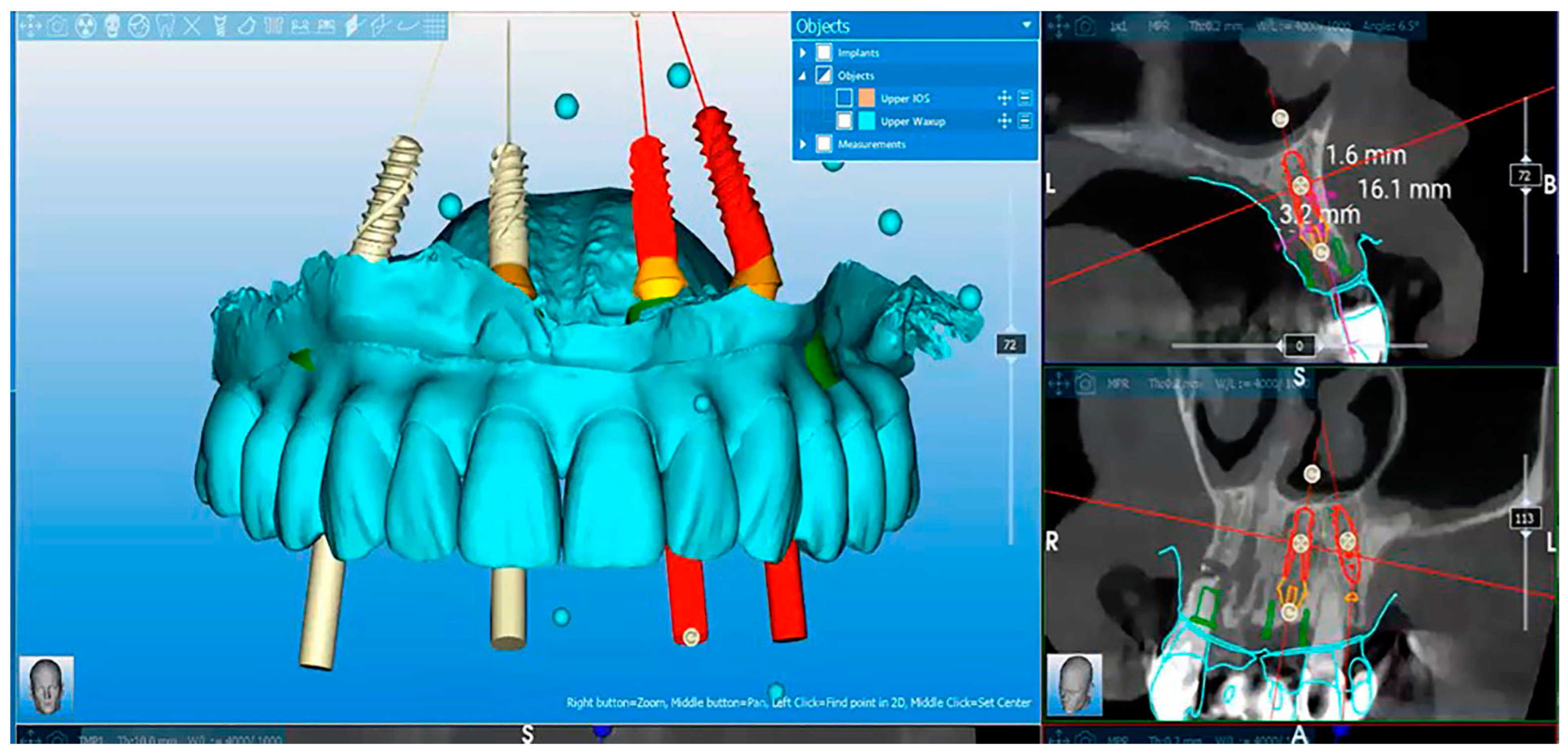This screenshot has height=751, width=1568.
Task: Toggle the Upper Waxup visibility checkbox
Action: coord(844,121)
